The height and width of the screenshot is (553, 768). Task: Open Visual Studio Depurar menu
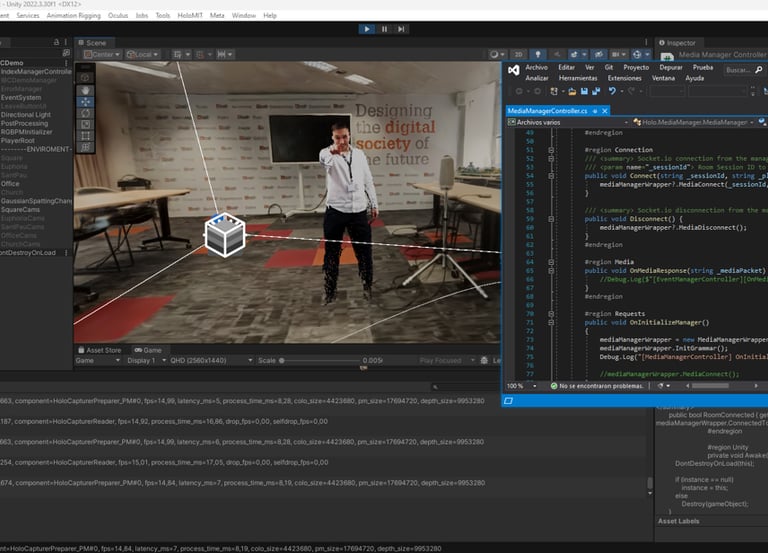[671, 68]
